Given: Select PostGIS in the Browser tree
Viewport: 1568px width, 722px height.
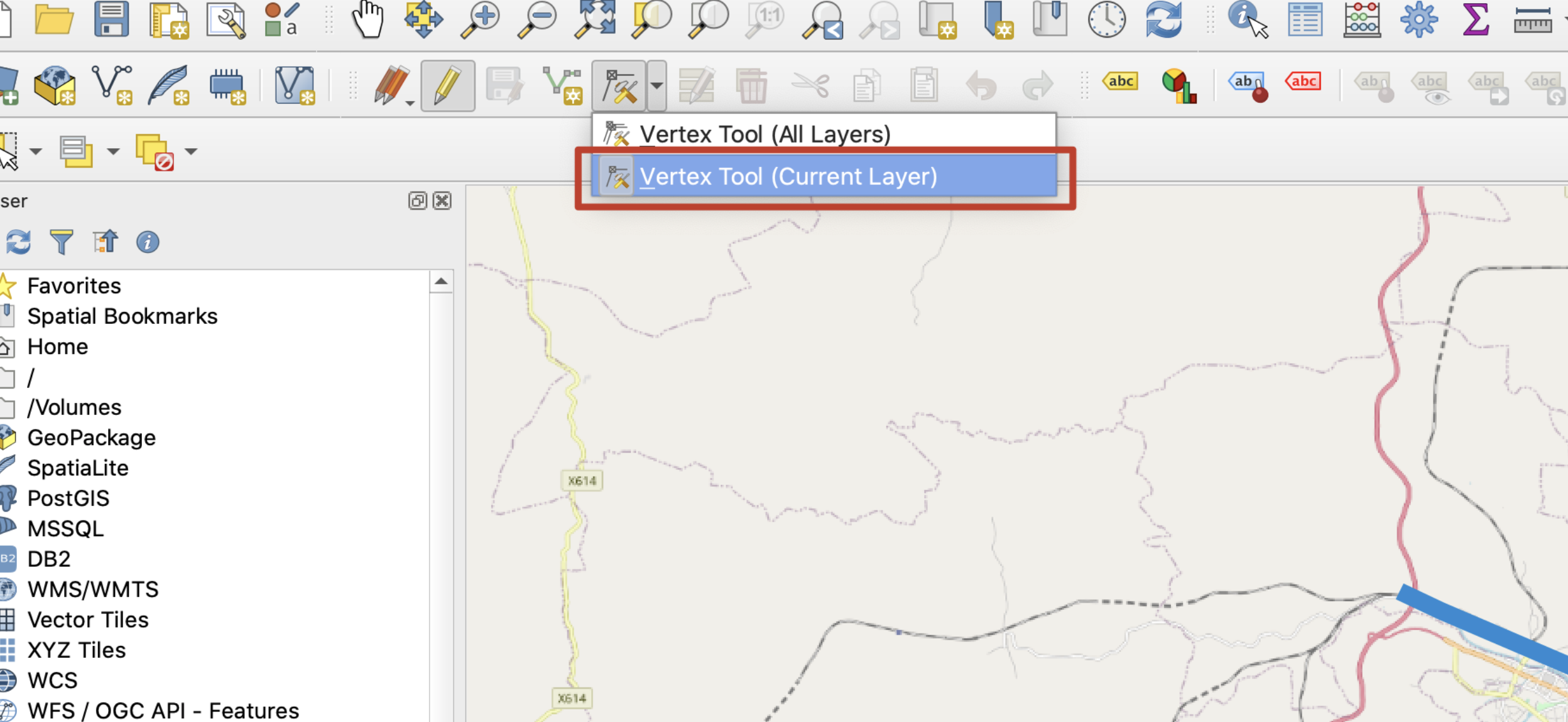Looking at the screenshot, I should pos(68,498).
